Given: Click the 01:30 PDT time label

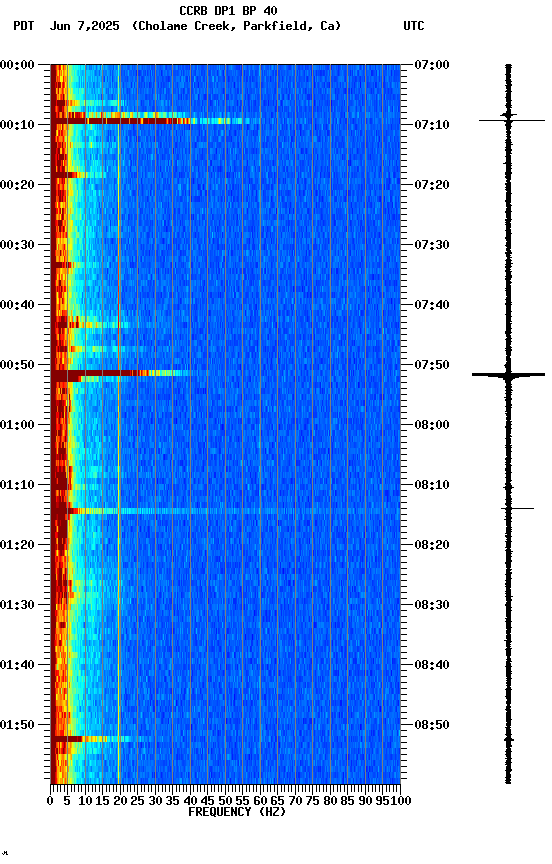Looking at the screenshot, I should point(17,606).
